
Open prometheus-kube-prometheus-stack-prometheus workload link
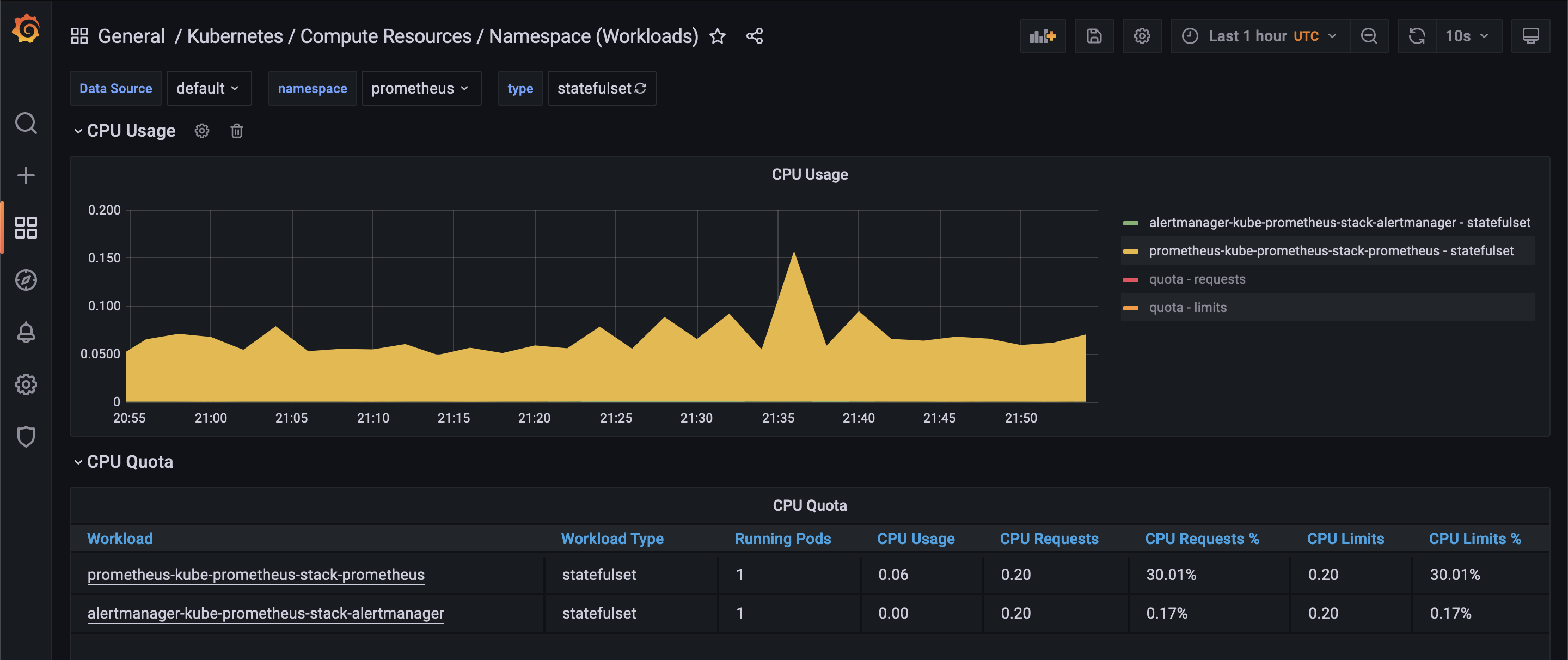pyautogui.click(x=256, y=575)
